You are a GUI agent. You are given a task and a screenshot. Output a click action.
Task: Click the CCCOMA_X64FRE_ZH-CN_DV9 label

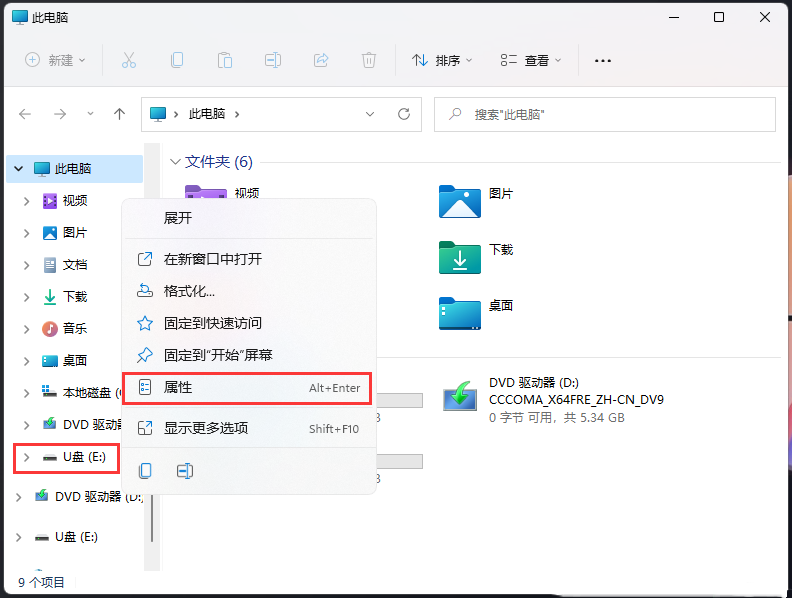tap(576, 400)
